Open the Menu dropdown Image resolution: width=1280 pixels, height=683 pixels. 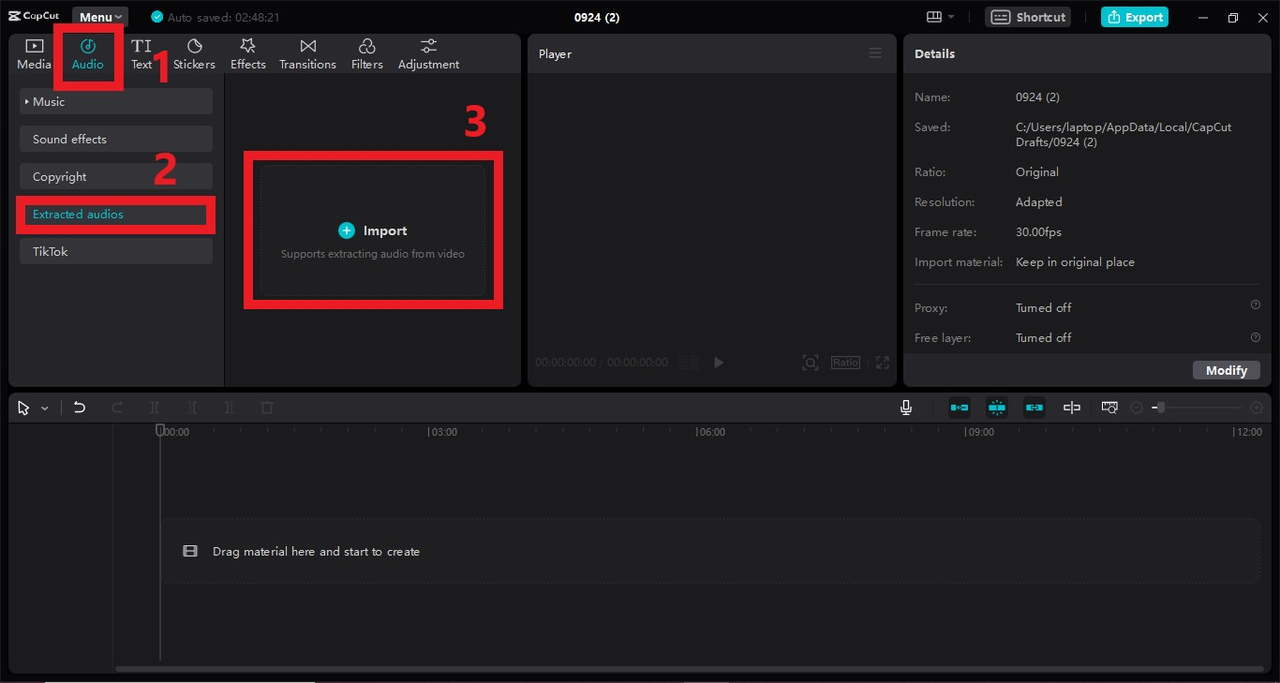(x=100, y=17)
